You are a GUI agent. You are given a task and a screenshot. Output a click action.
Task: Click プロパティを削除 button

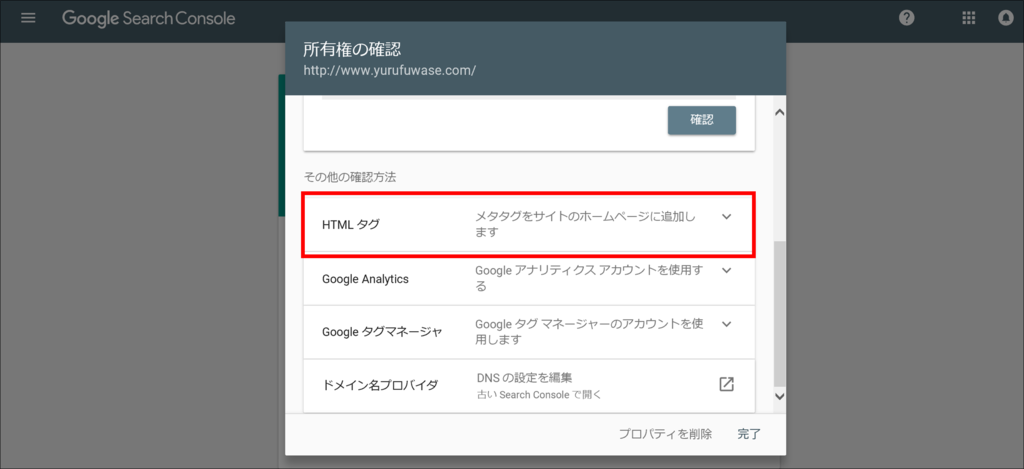click(x=665, y=434)
